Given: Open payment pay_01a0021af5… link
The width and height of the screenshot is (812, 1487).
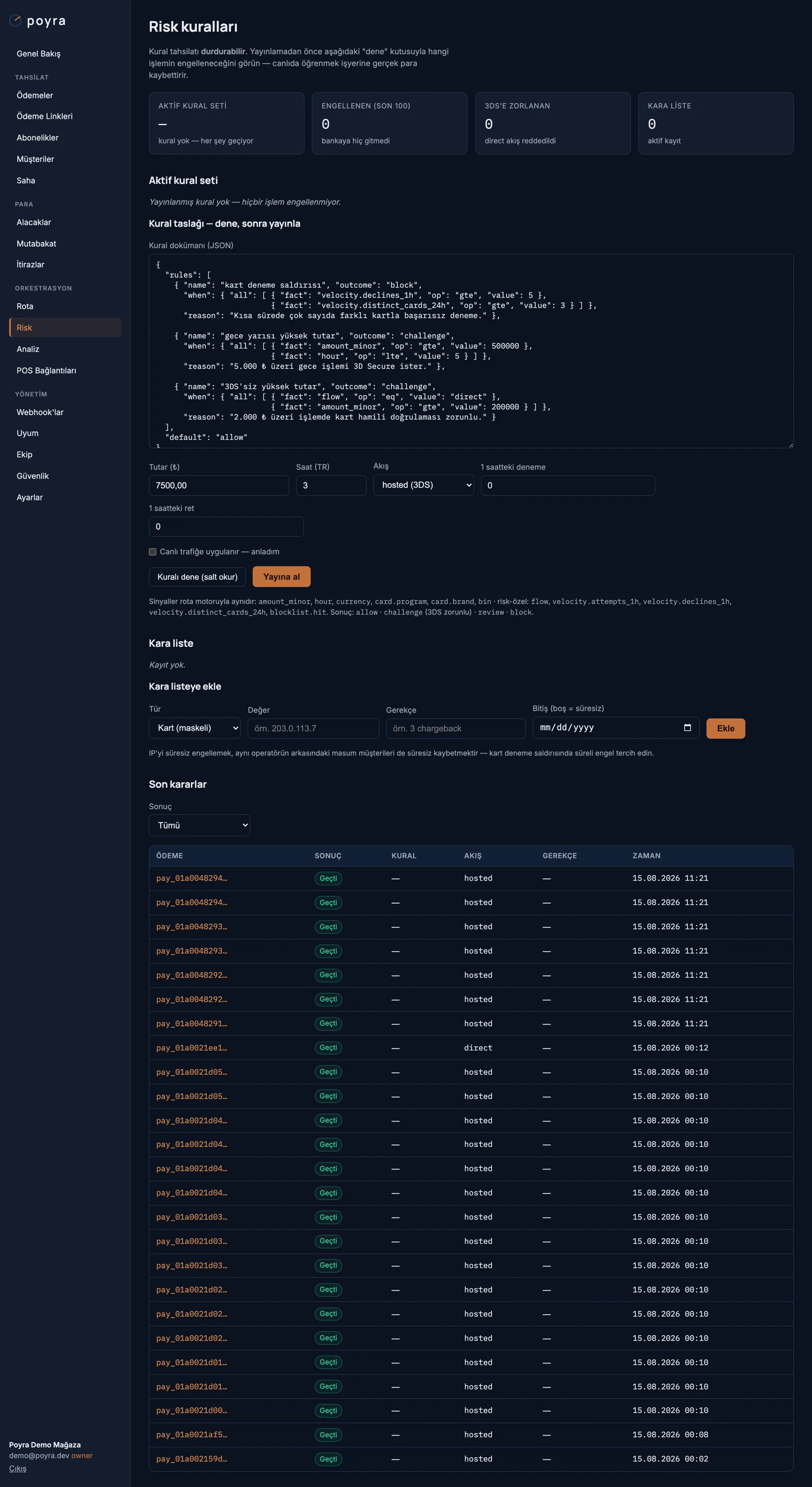Looking at the screenshot, I should click(192, 1434).
